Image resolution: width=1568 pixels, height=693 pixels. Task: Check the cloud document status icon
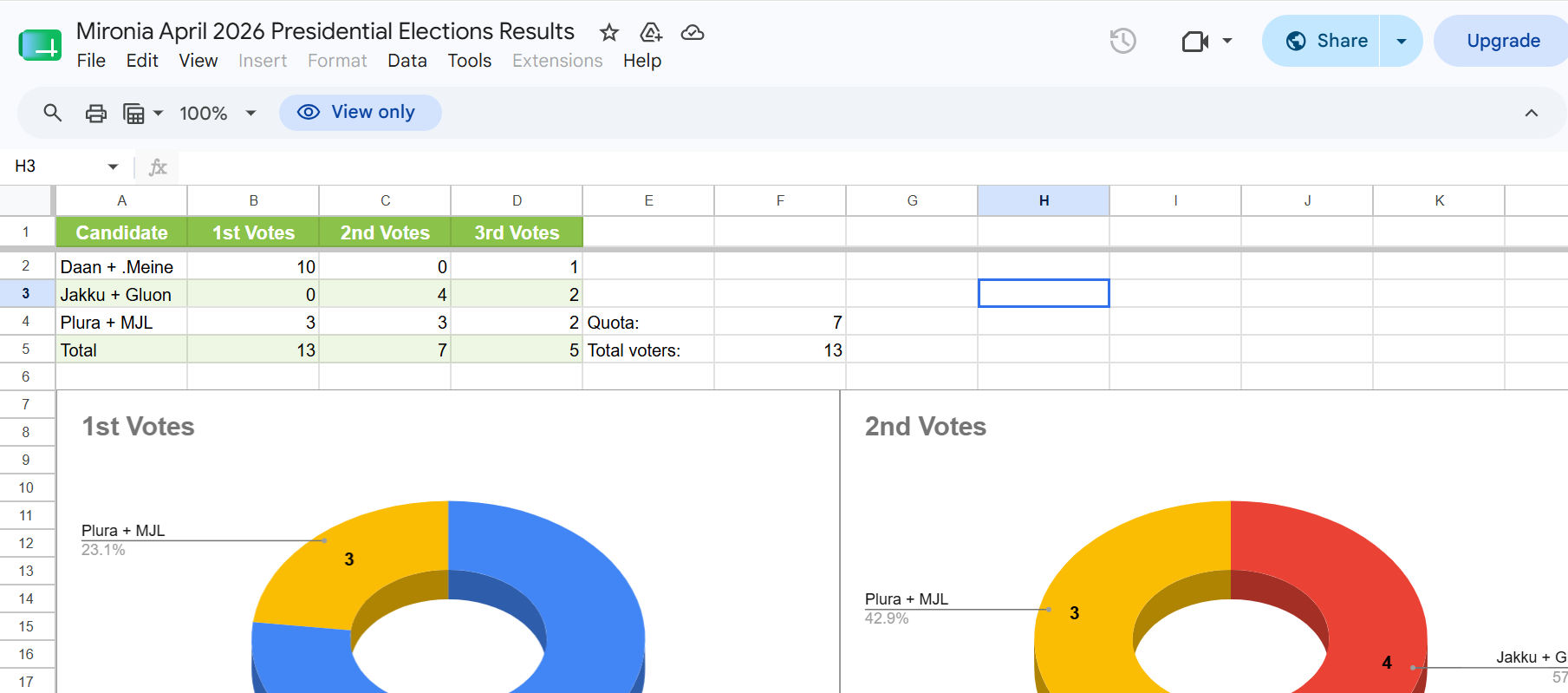(x=693, y=33)
